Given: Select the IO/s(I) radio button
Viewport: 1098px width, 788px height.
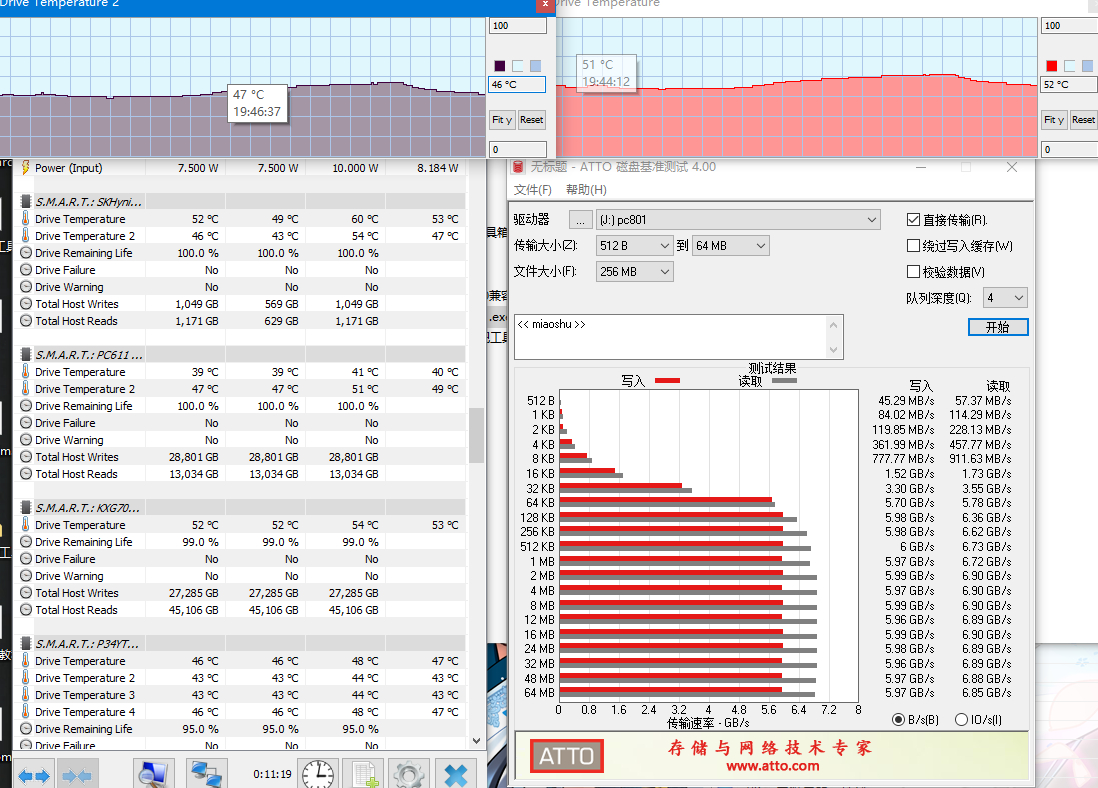Looking at the screenshot, I should [x=961, y=720].
